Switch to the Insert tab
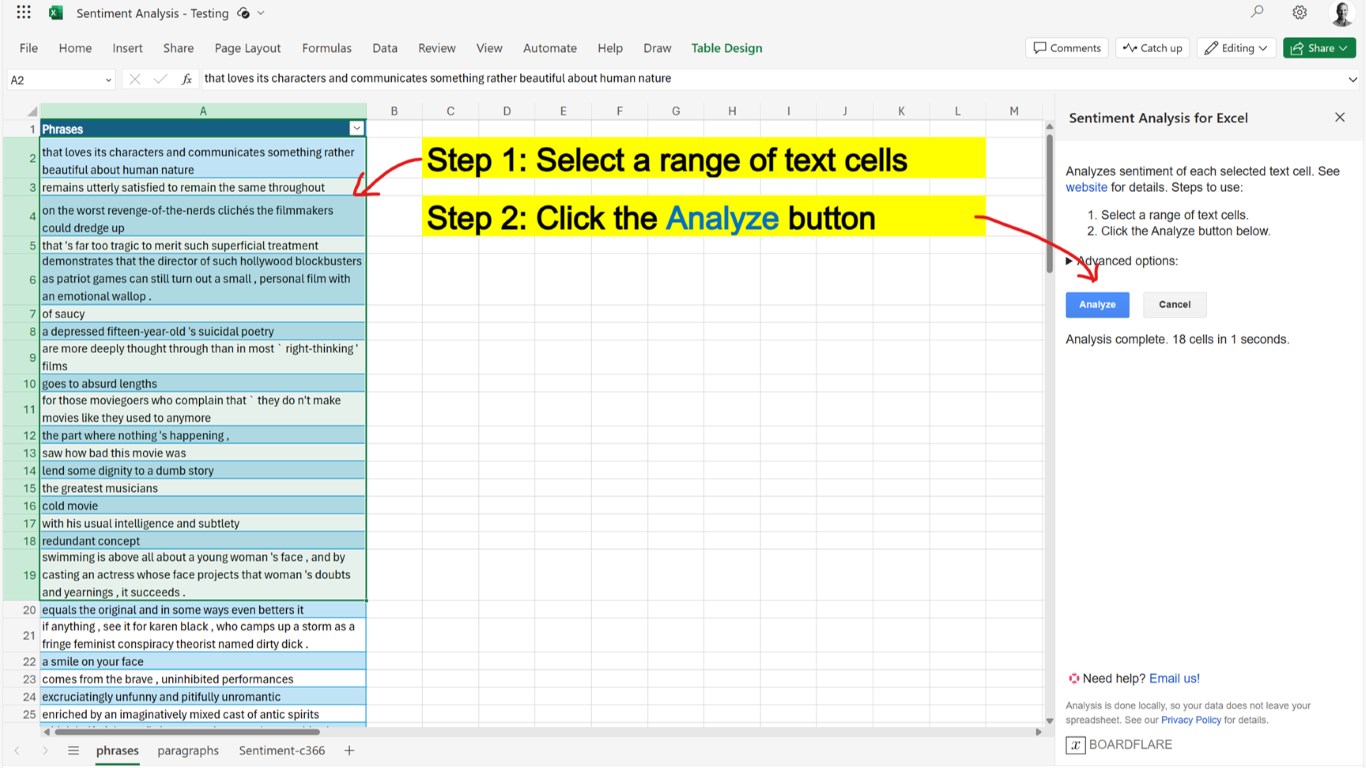Screen dimensions: 1366x768 pos(127,48)
